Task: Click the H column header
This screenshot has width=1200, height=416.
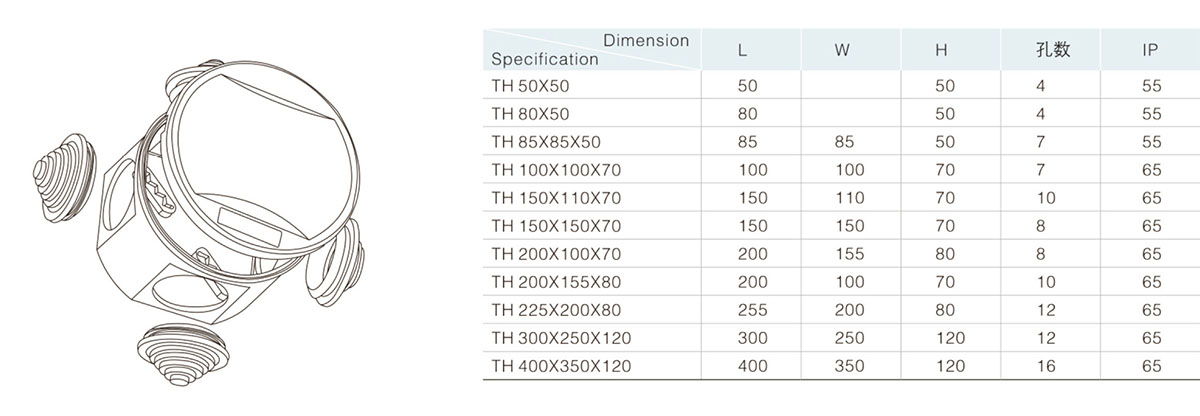Action: tap(941, 50)
